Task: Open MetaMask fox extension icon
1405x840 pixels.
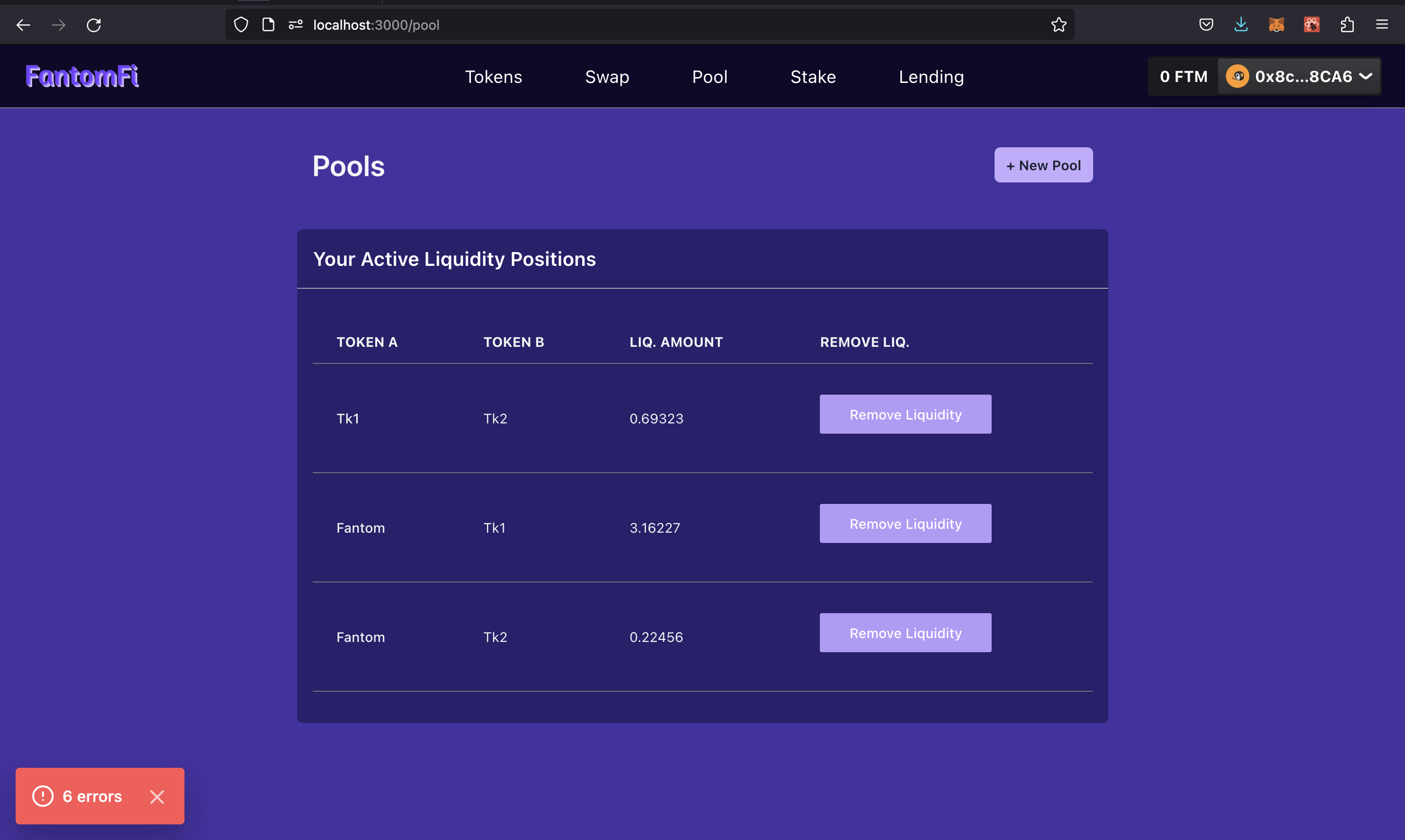Action: (x=1276, y=25)
